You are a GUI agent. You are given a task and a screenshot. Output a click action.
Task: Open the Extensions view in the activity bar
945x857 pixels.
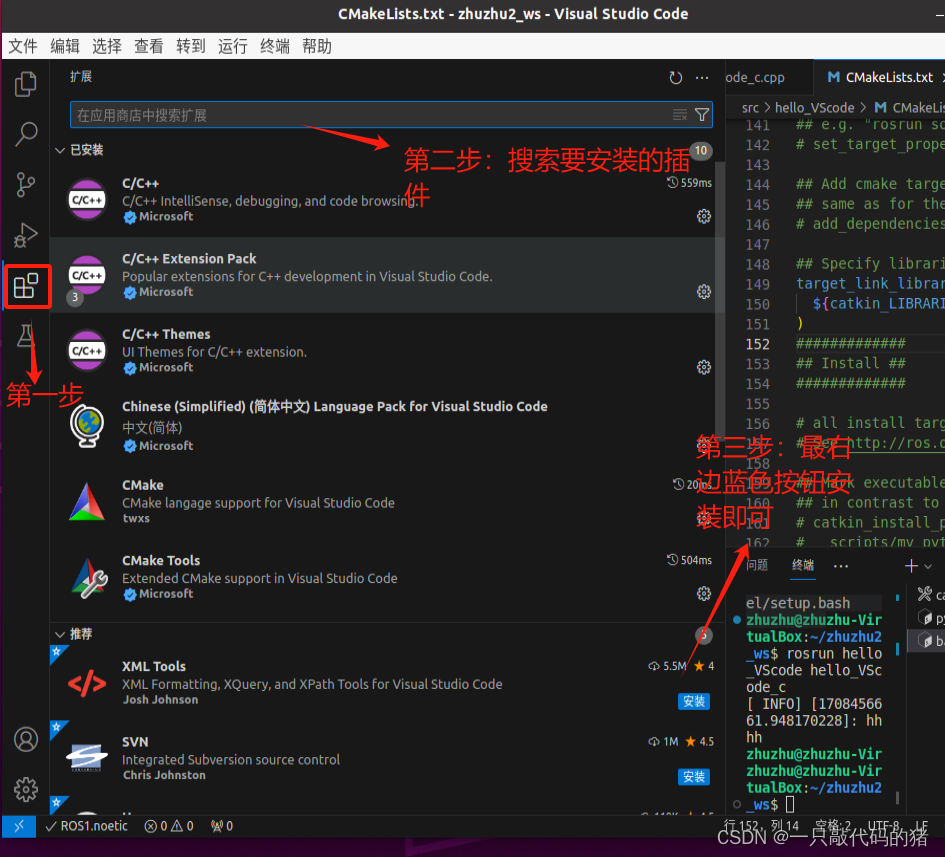pos(24,287)
